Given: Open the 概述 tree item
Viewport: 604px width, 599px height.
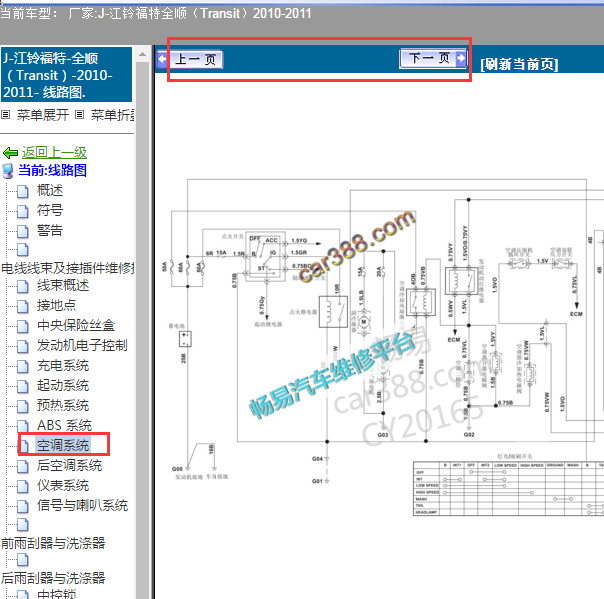Looking at the screenshot, I should click(50, 190).
